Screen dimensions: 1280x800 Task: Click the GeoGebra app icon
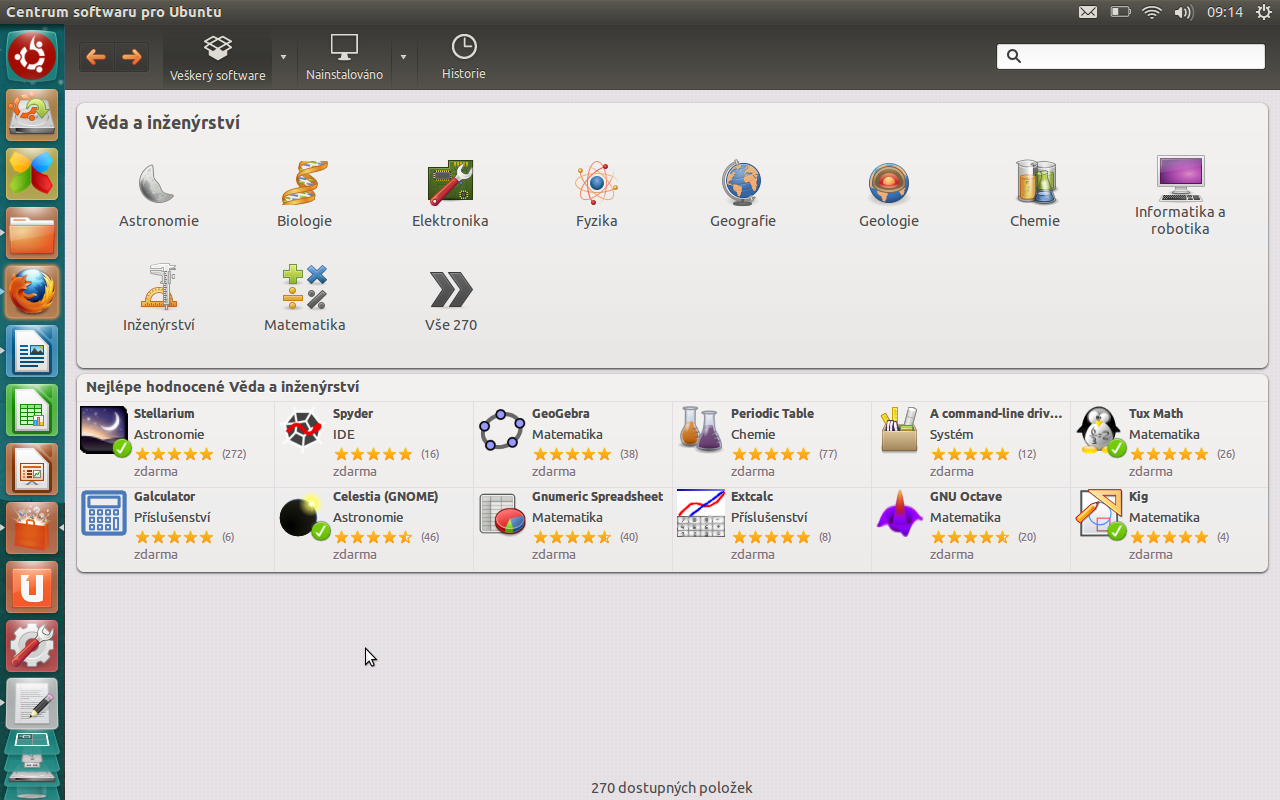pyautogui.click(x=502, y=431)
